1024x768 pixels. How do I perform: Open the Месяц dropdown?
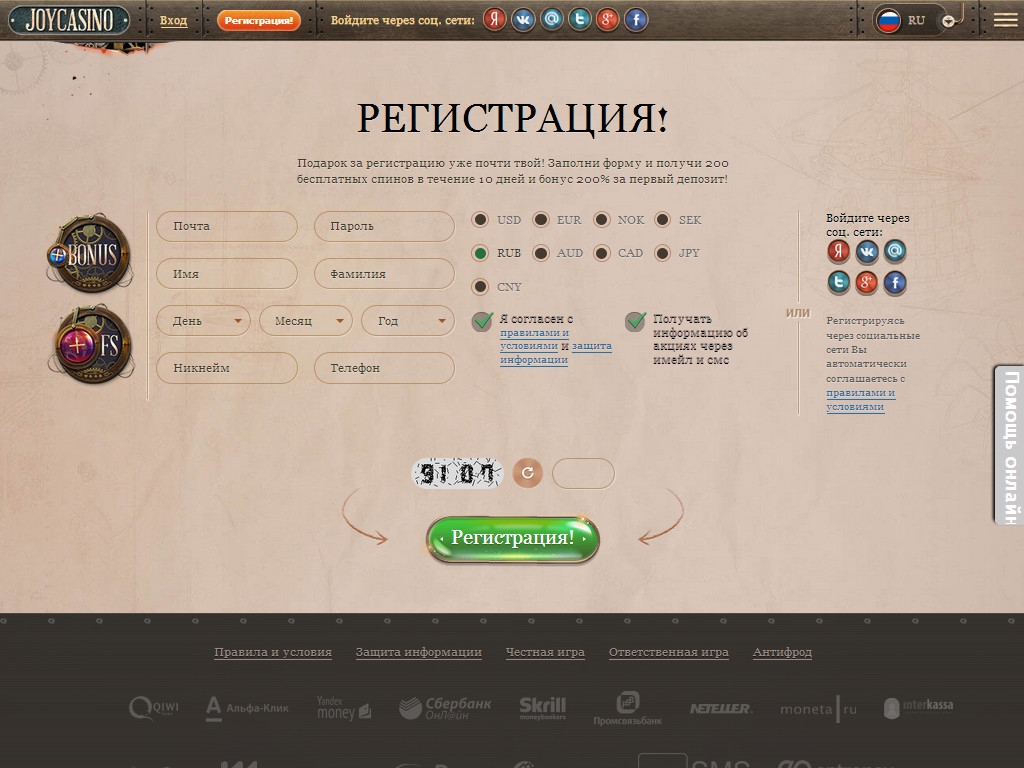pyautogui.click(x=305, y=321)
